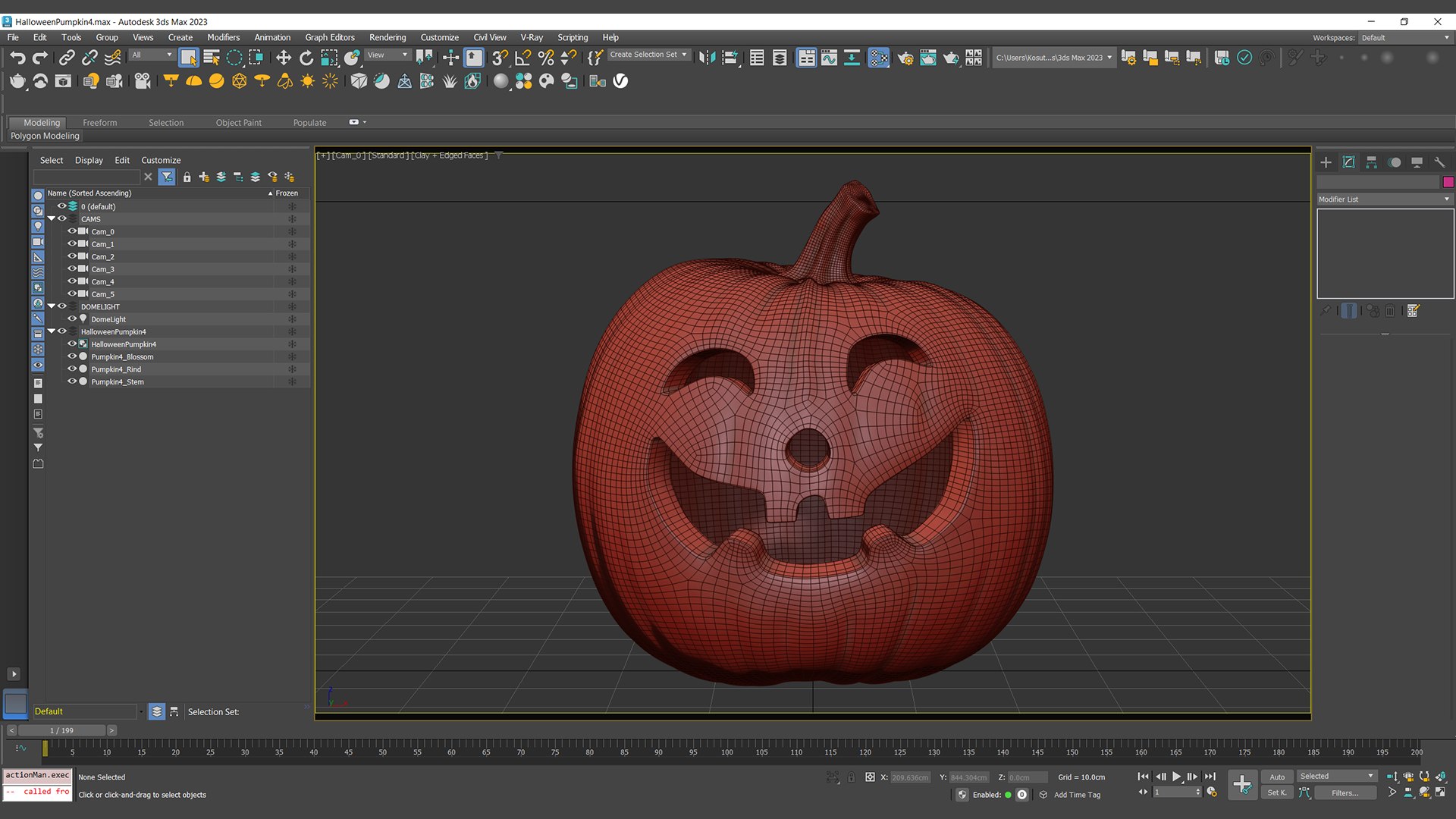The image size is (1456, 819).
Task: Toggle the Auto Key button
Action: click(1277, 777)
